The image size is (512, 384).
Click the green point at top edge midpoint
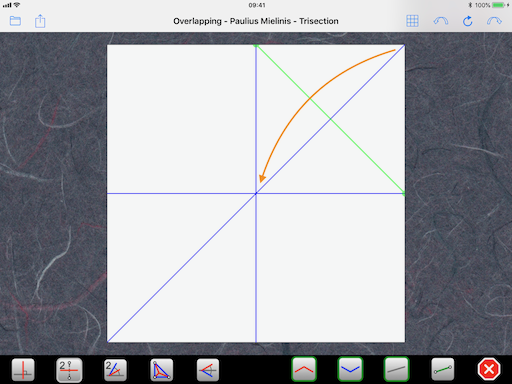(x=256, y=45)
